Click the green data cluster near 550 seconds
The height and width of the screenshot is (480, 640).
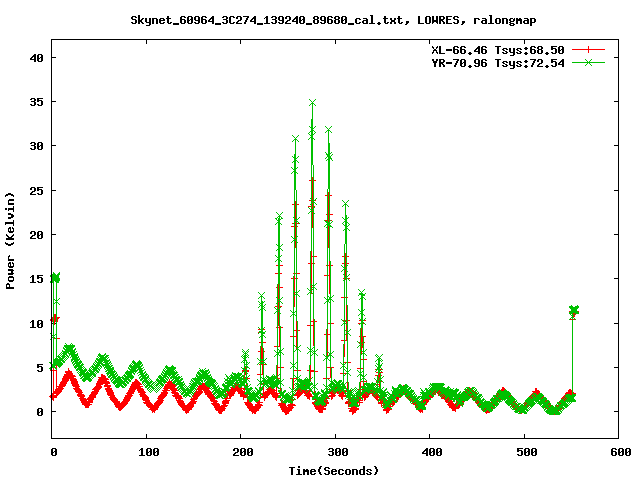(573, 311)
